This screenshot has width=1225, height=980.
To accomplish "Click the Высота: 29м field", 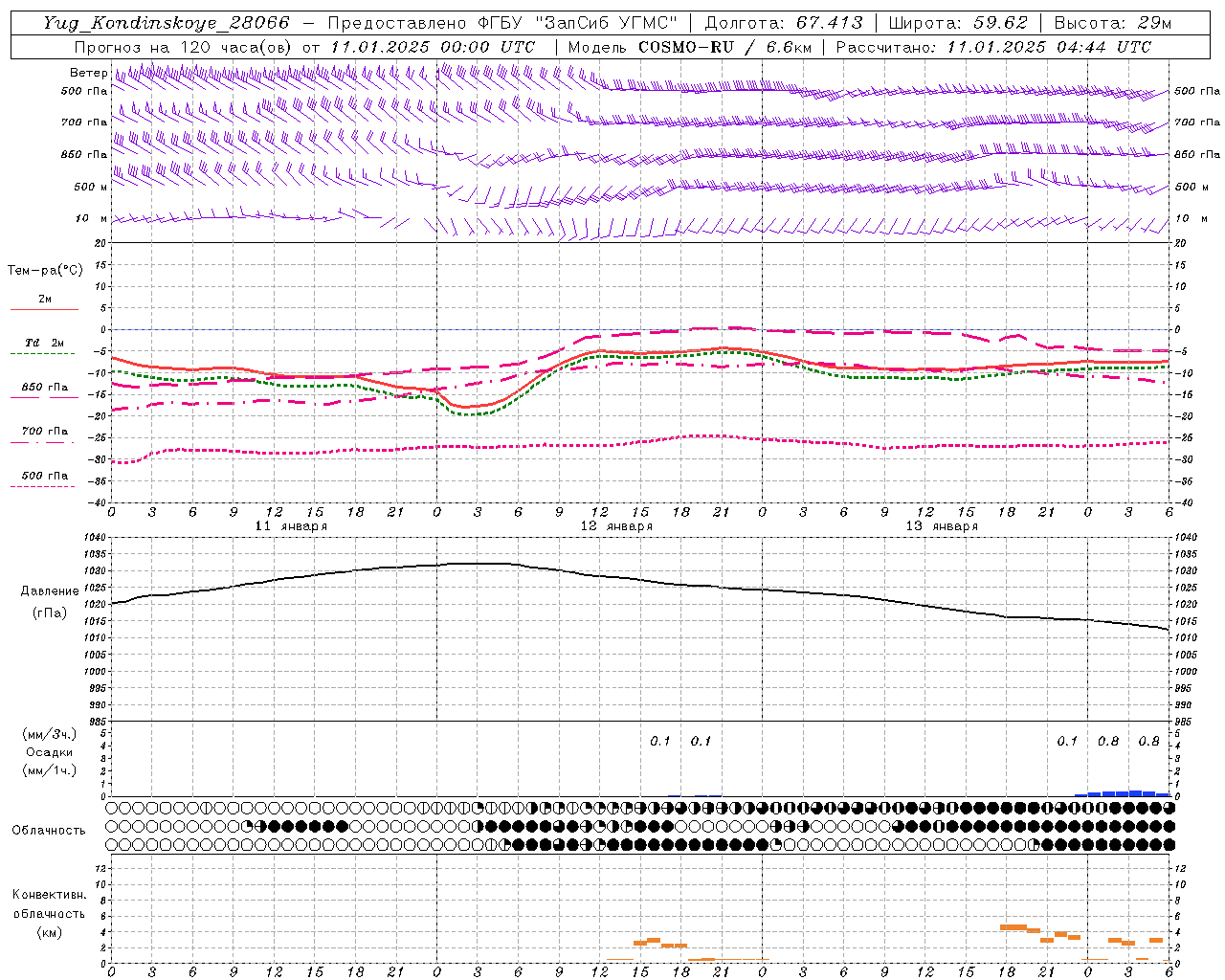I will click(x=1112, y=23).
